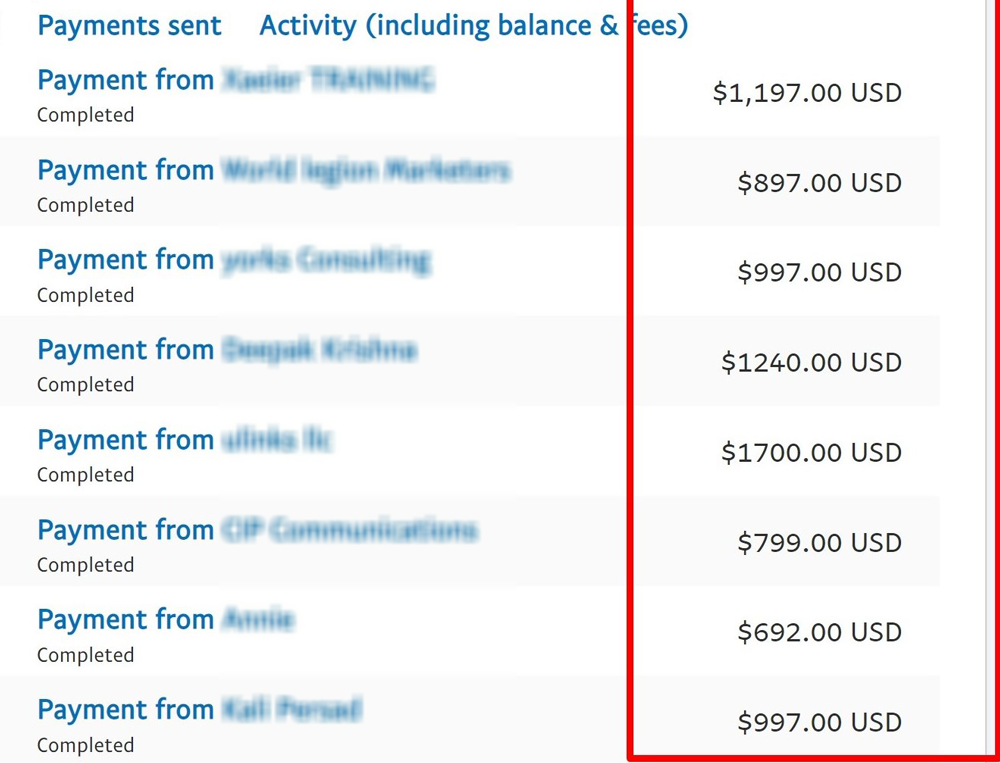Click the payment link for $692.00
The image size is (1000, 763).
[x=165, y=621]
